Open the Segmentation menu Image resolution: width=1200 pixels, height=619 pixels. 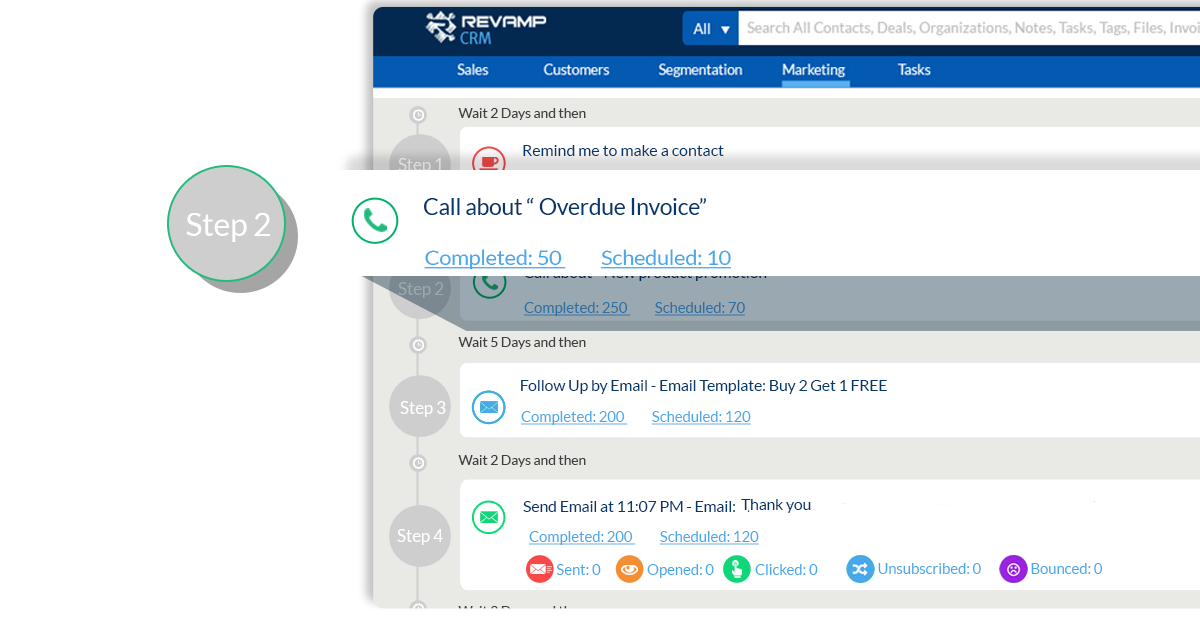(x=700, y=70)
